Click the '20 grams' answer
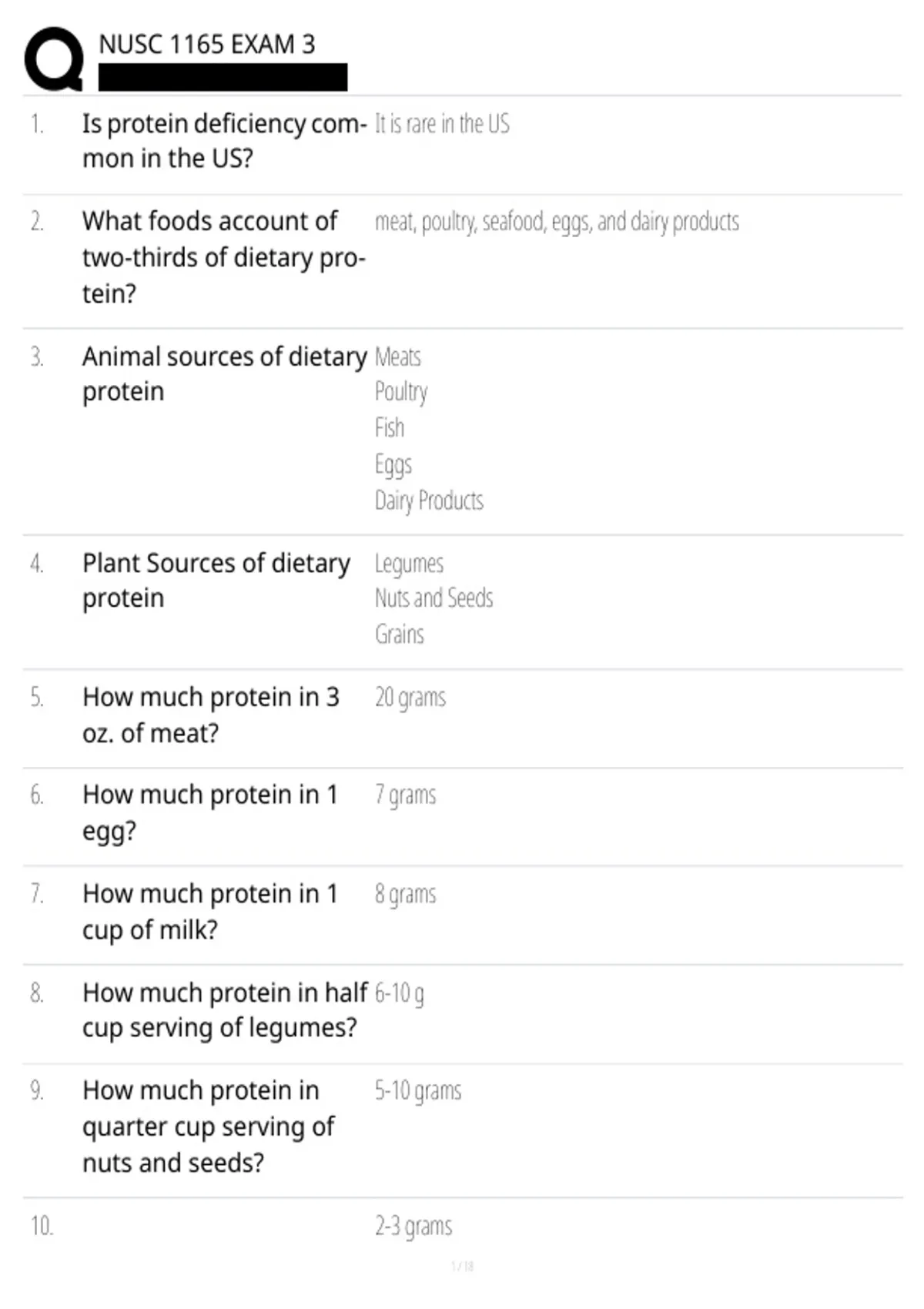Image resolution: width=924 pixels, height=1309 pixels. [x=410, y=698]
